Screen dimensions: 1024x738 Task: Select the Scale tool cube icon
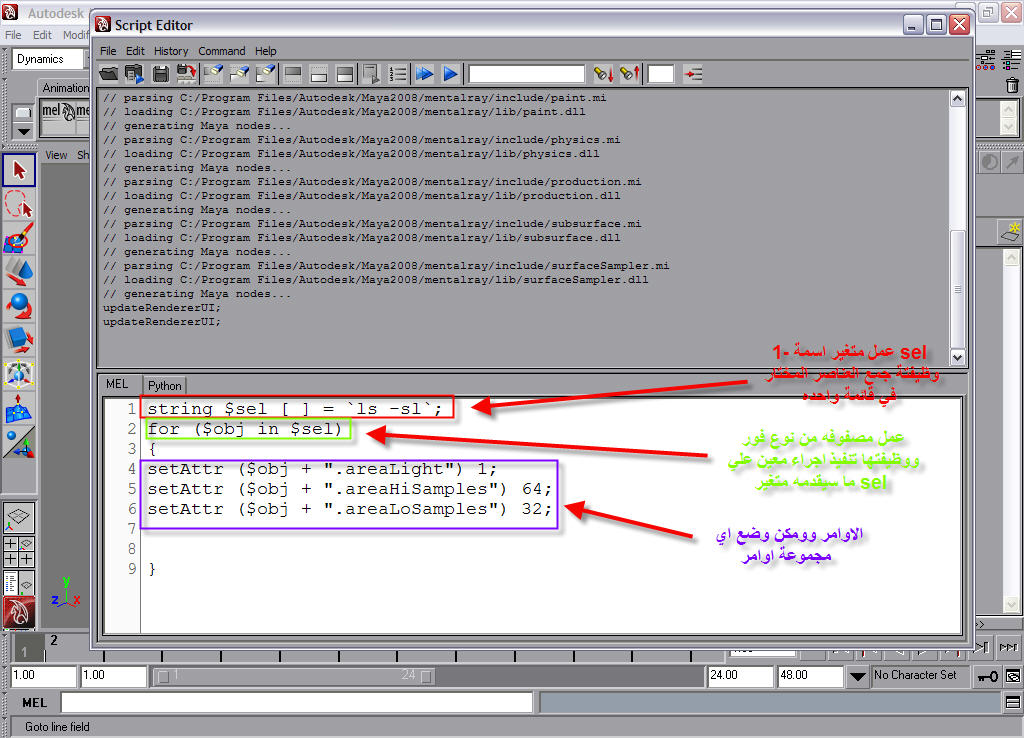(x=19, y=339)
